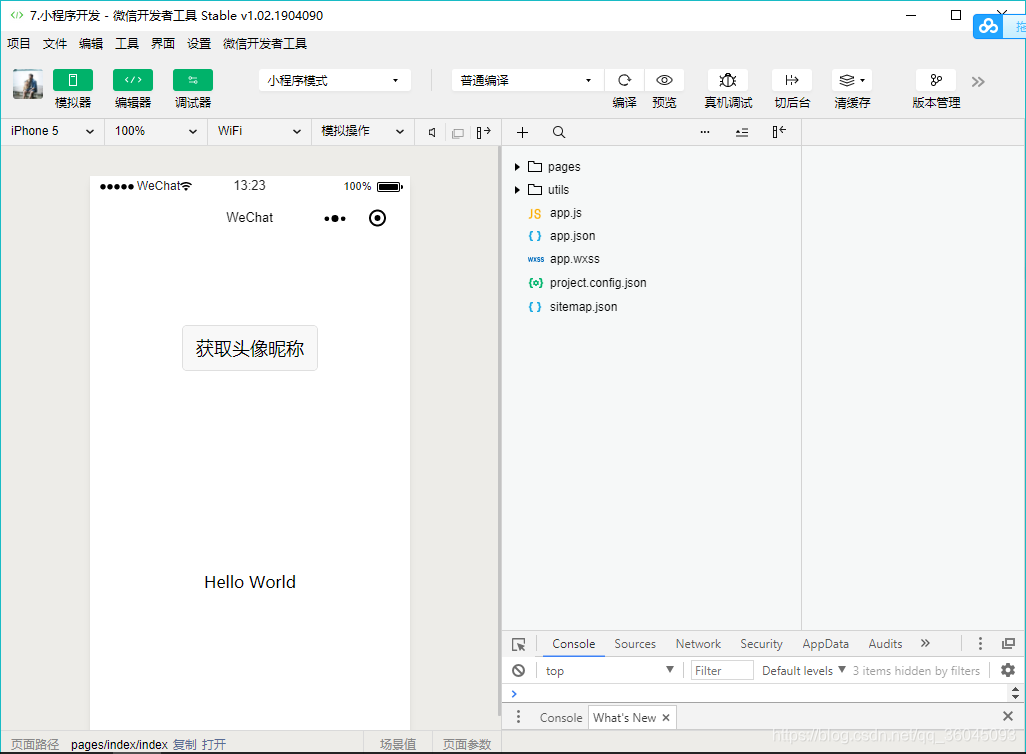This screenshot has height=754, width=1026.
Task: Show more devtools tabs chevron
Action: (x=925, y=643)
